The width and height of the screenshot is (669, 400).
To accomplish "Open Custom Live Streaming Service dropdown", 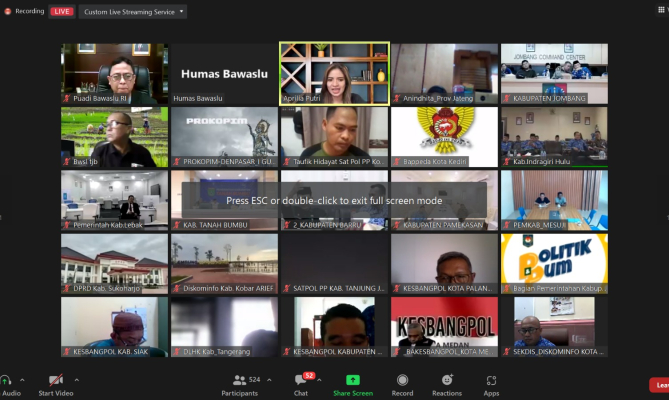I will click(134, 12).
